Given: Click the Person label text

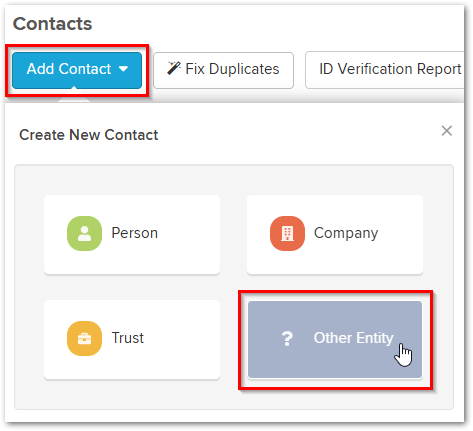Looking at the screenshot, I should 135,233.
